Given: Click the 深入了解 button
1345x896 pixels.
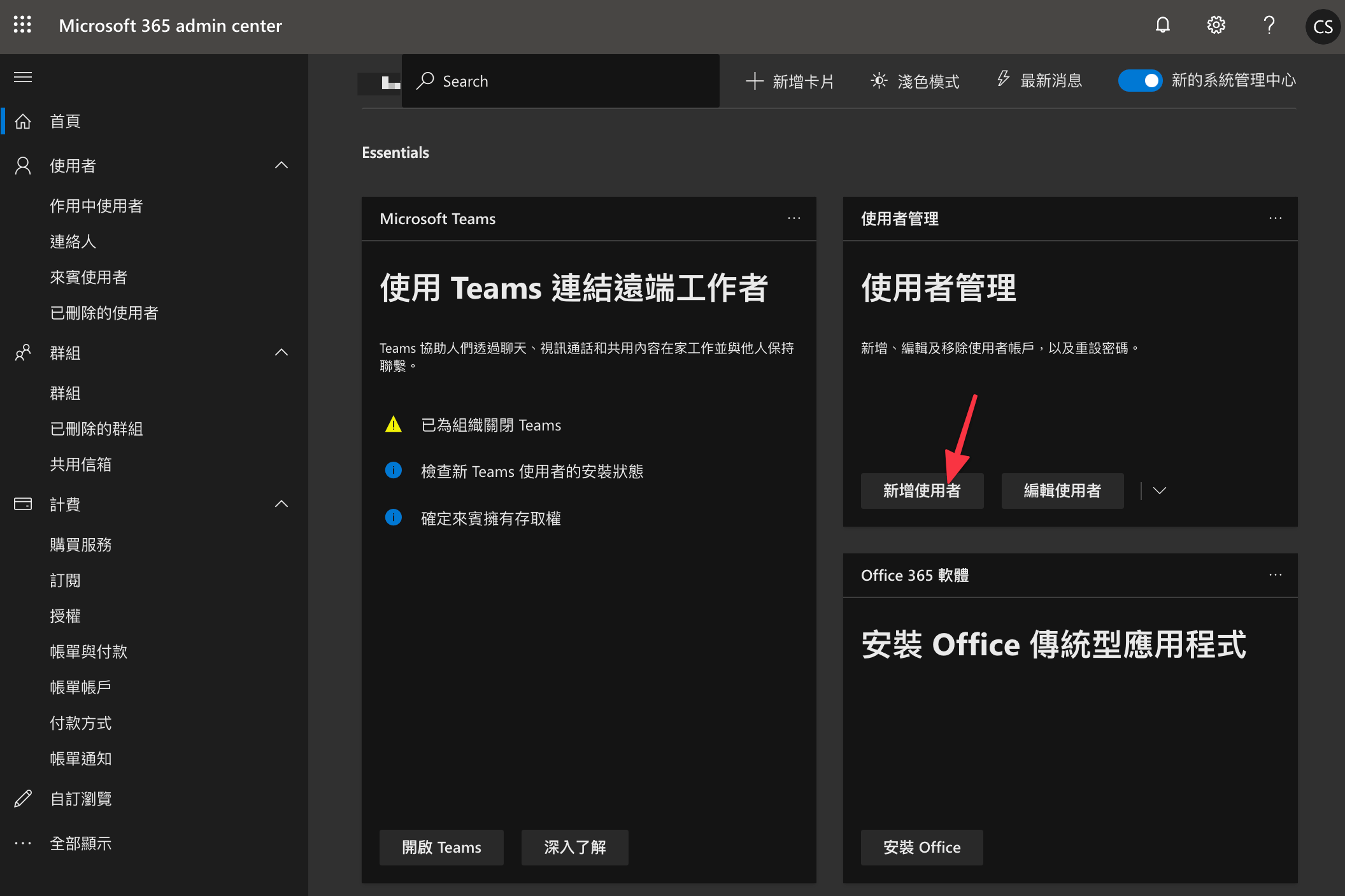Looking at the screenshot, I should point(574,847).
